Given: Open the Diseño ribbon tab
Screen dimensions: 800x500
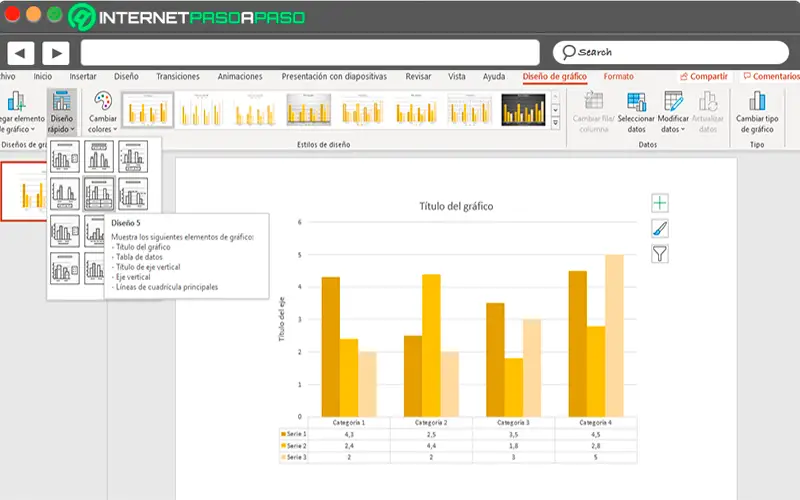Looking at the screenshot, I should (x=126, y=76).
